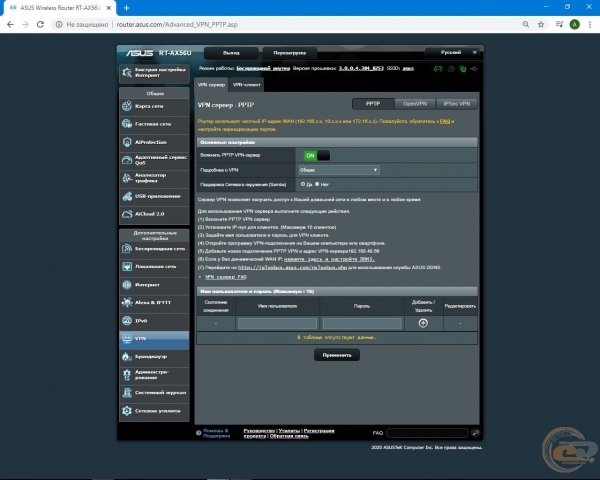Switch to VPN server tab
The width and height of the screenshot is (600, 480).
[211, 85]
